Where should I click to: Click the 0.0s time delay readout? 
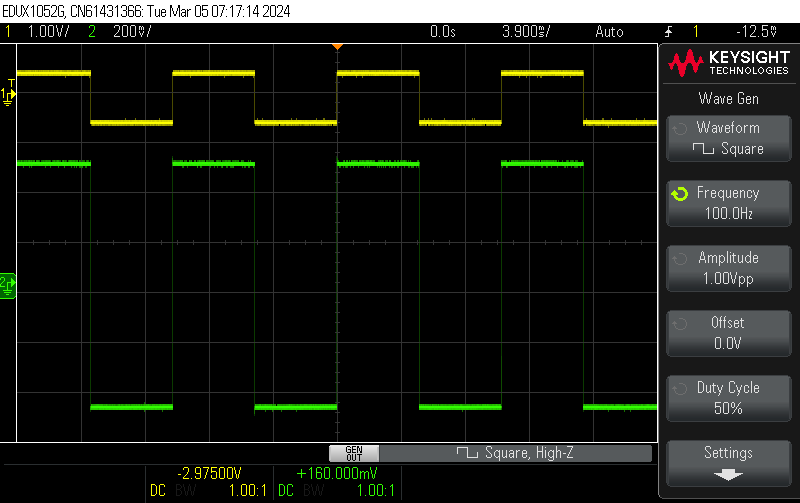[443, 32]
